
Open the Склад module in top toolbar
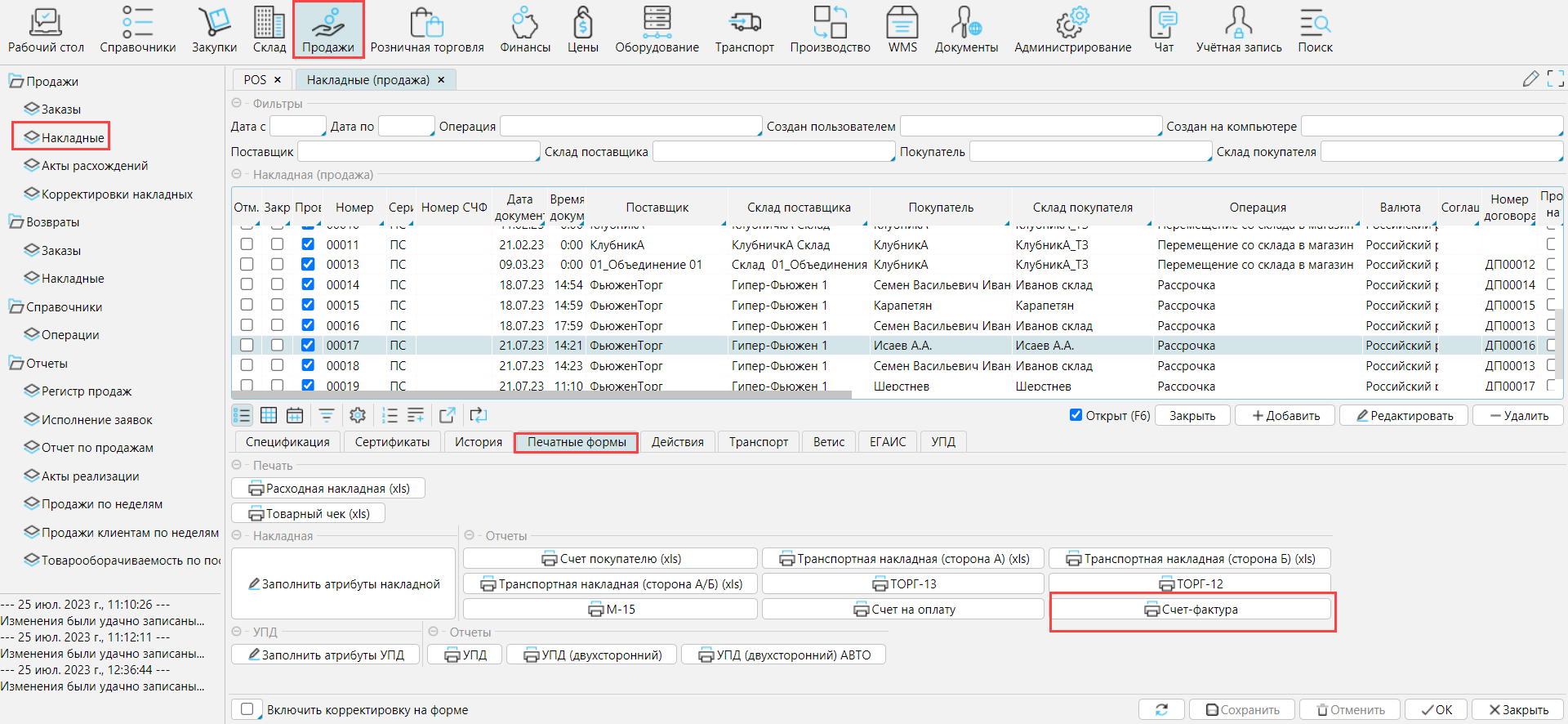tap(269, 30)
